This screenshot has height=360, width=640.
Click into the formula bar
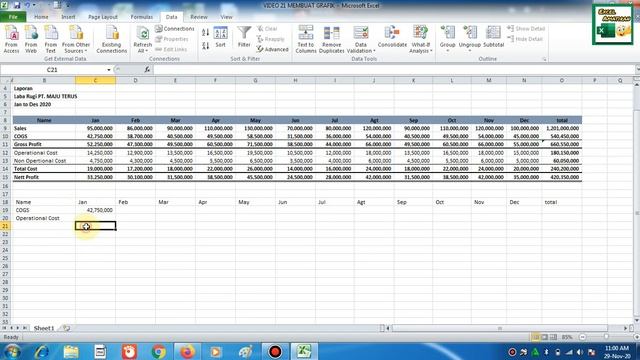point(394,70)
